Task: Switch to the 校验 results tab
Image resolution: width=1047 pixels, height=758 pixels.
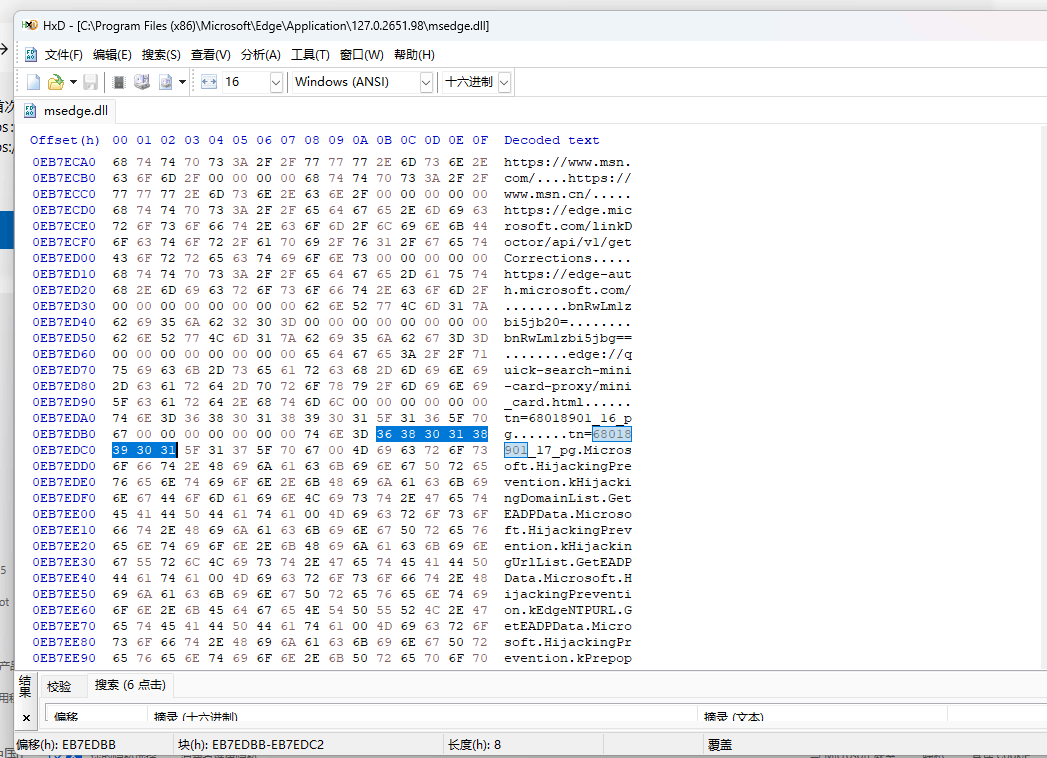Action: click(59, 686)
